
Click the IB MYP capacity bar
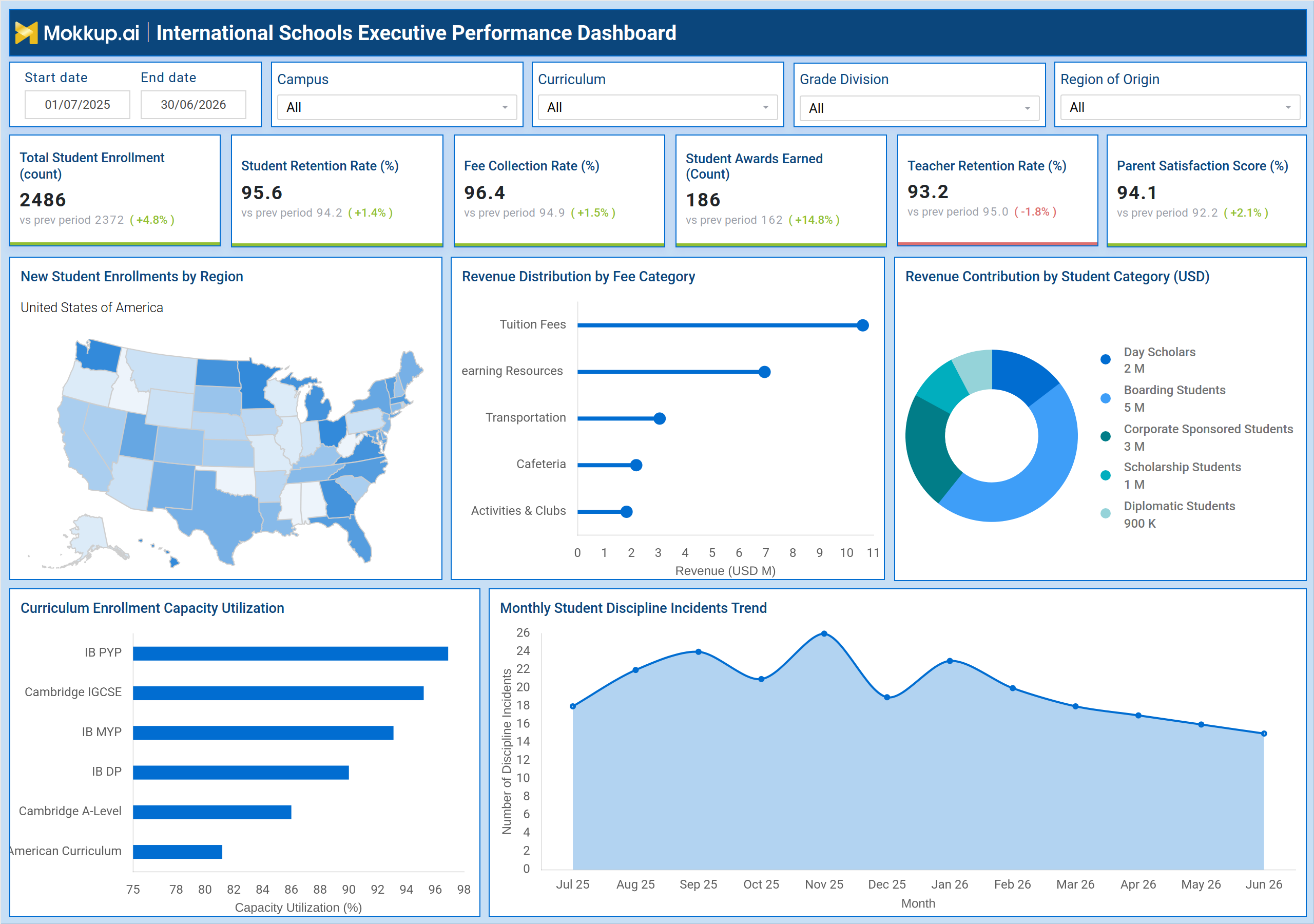(x=263, y=733)
